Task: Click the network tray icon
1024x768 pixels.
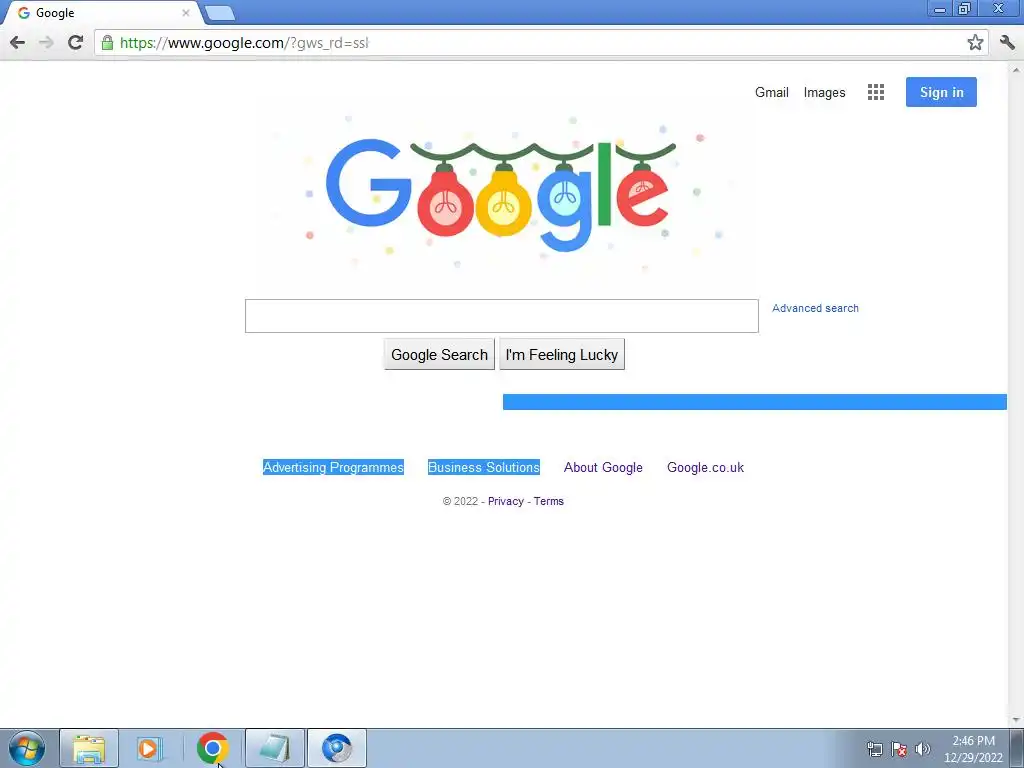Action: click(x=874, y=749)
